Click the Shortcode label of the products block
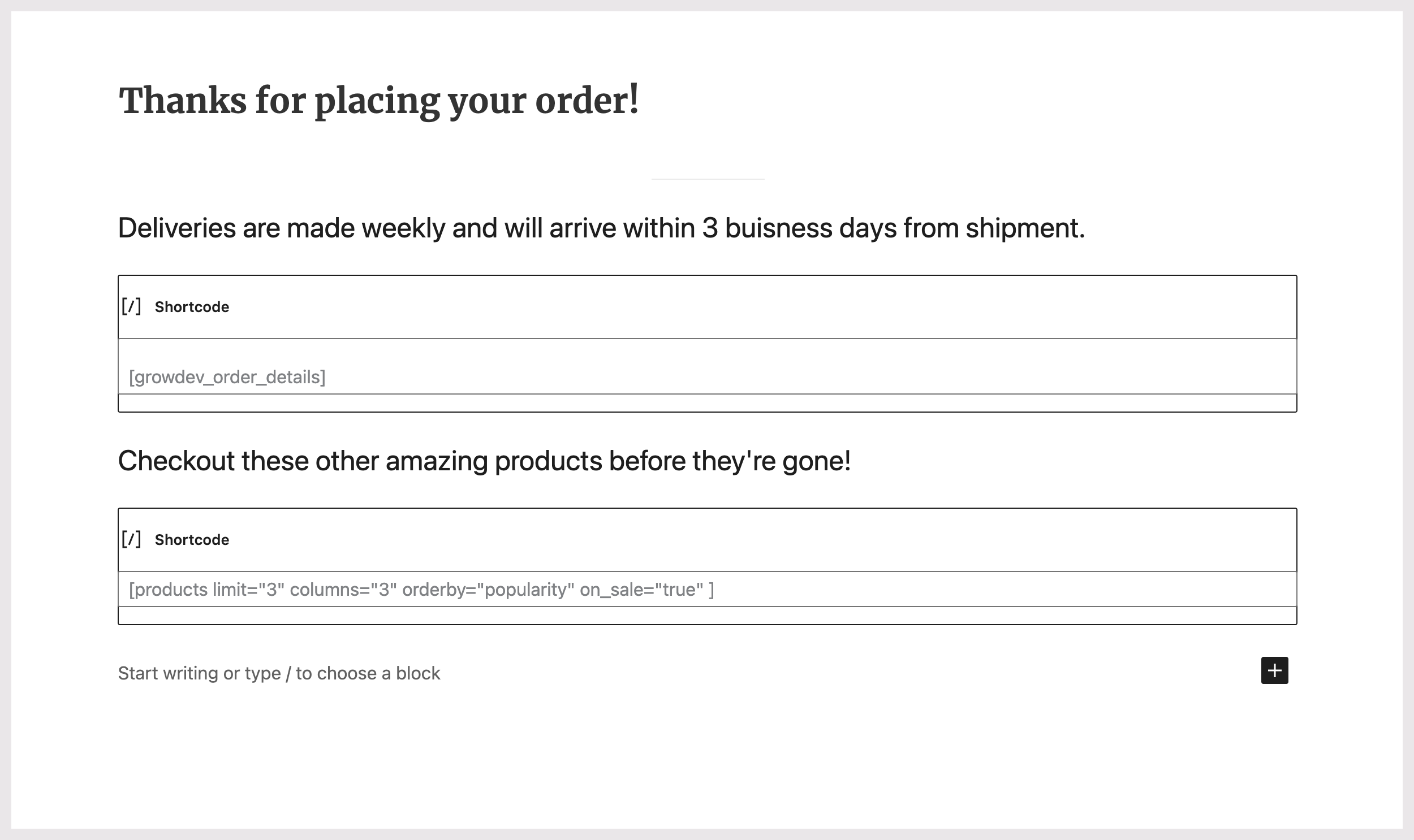Image resolution: width=1414 pixels, height=840 pixels. (192, 539)
